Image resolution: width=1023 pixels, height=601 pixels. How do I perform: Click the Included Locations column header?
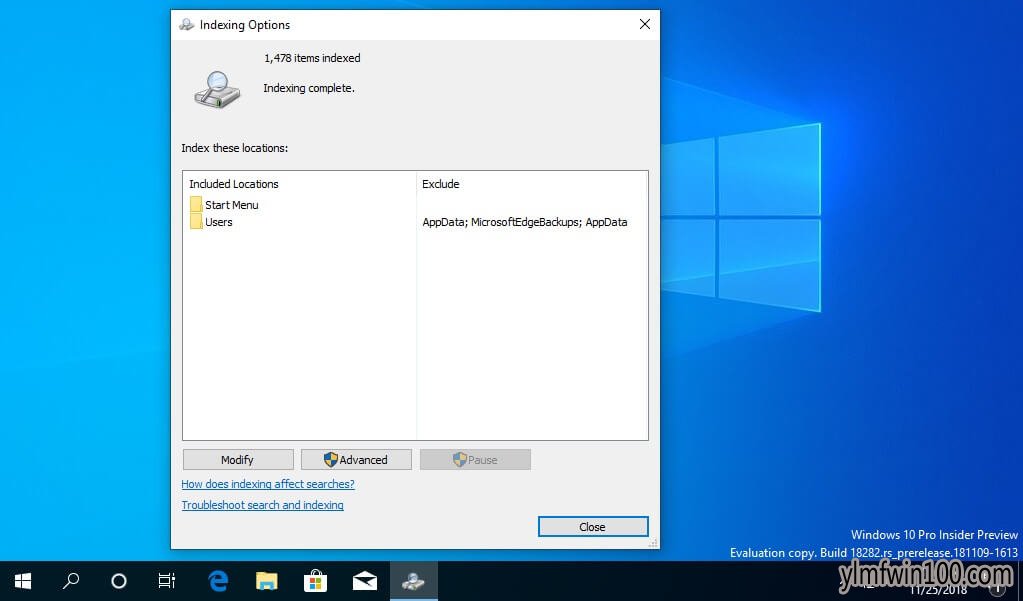tap(234, 184)
